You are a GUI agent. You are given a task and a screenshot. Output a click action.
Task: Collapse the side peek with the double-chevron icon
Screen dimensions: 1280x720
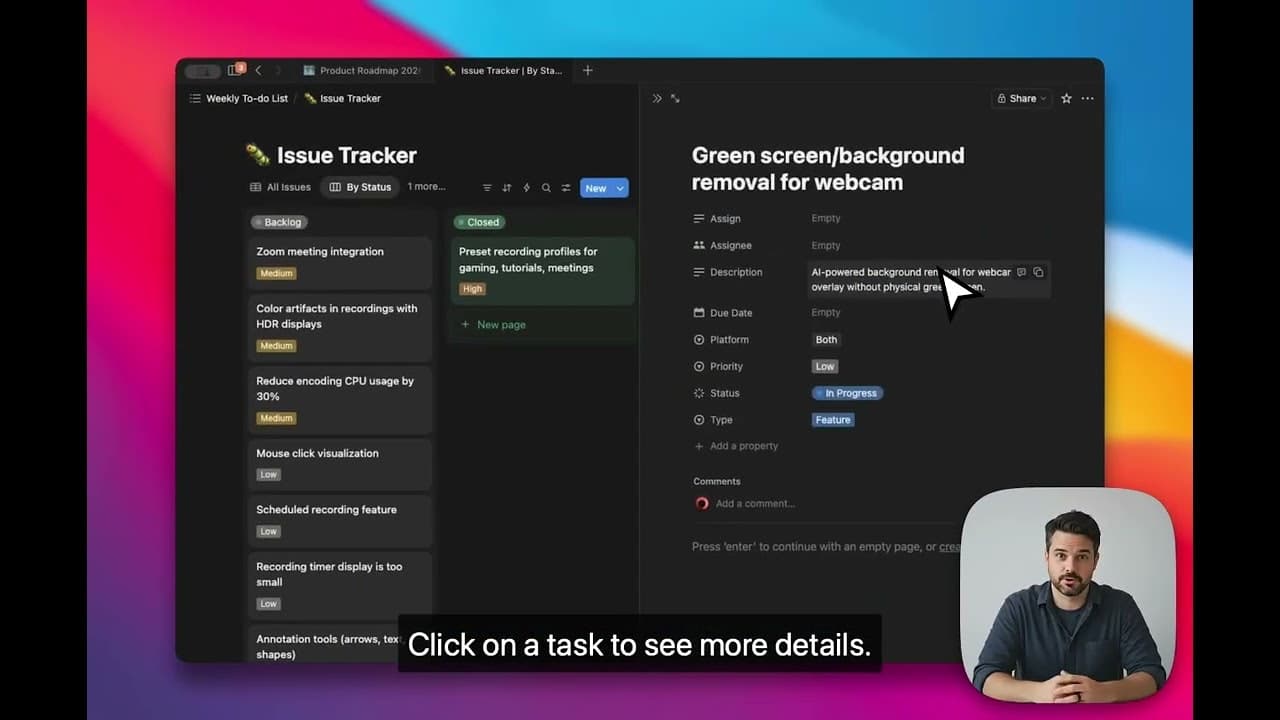(657, 98)
